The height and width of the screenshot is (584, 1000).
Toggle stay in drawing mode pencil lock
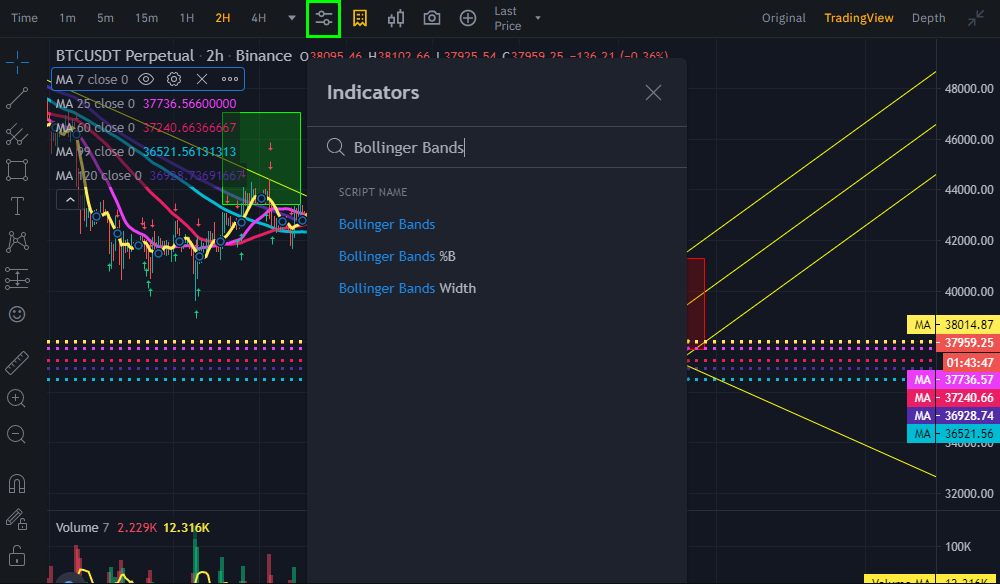coord(17,520)
